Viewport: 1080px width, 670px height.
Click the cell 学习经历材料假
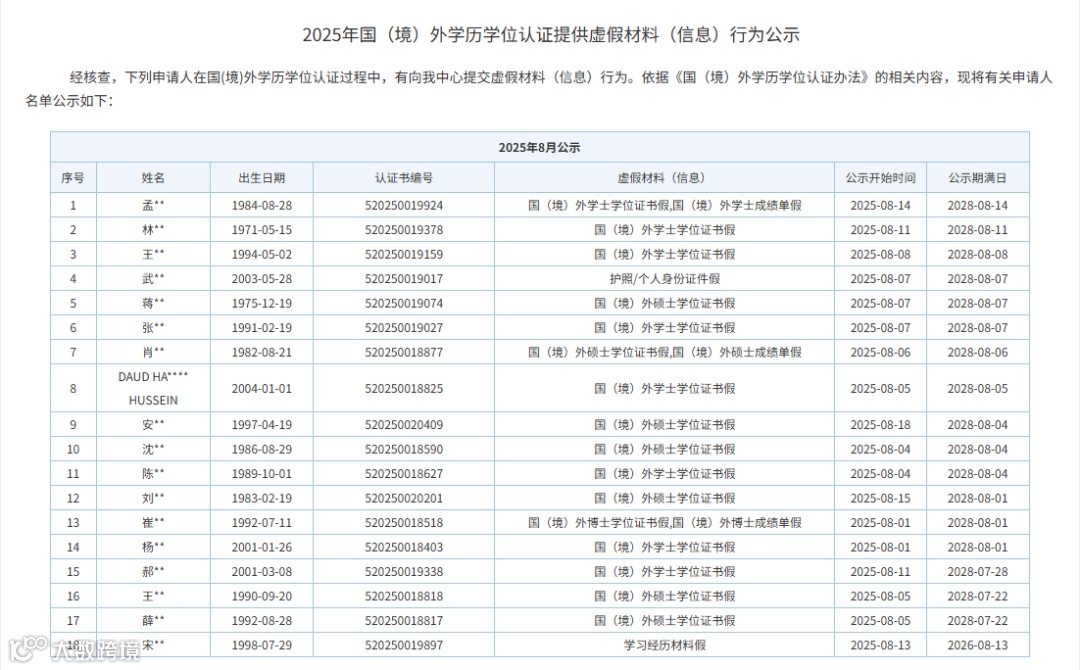(664, 645)
